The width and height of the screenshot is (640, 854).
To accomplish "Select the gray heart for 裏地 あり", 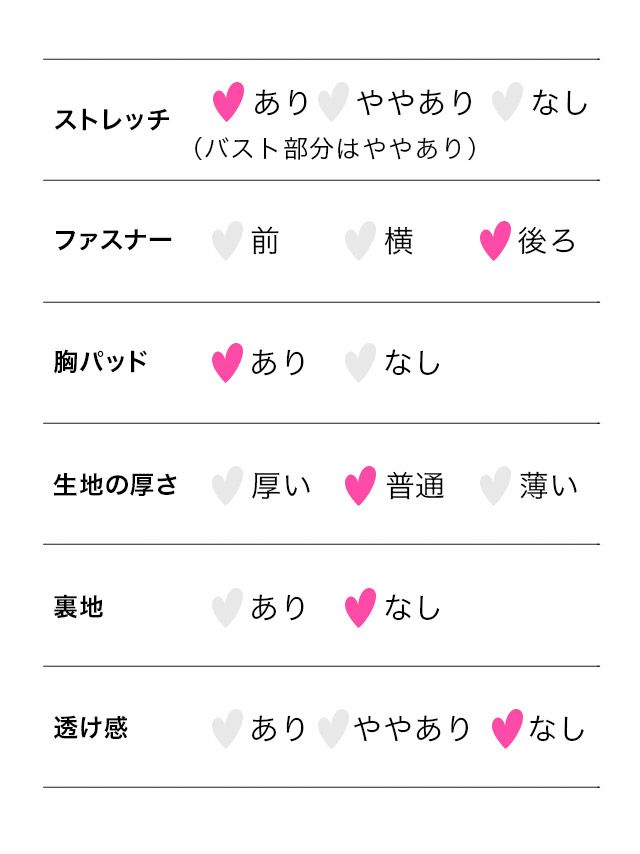I will 227,607.
